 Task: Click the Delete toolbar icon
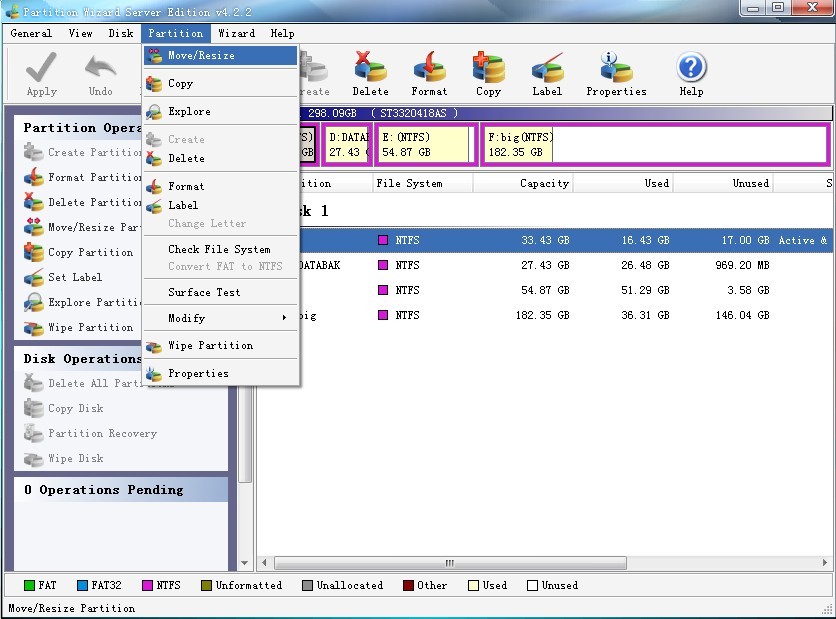tap(370, 67)
